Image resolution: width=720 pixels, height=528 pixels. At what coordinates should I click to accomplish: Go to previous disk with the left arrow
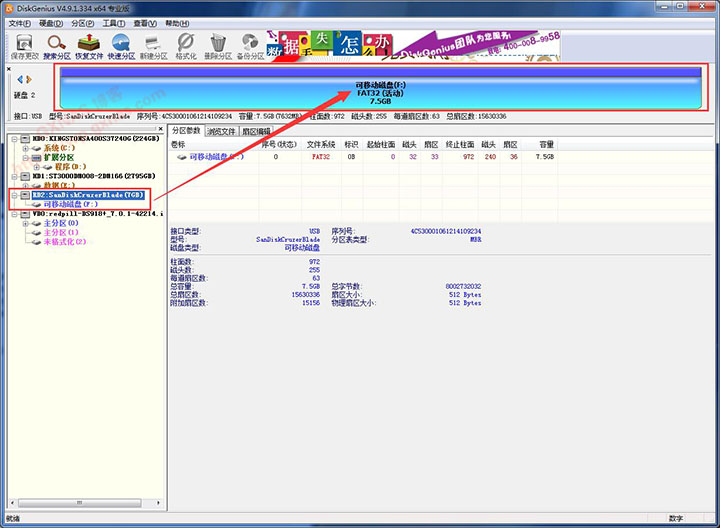19,79
